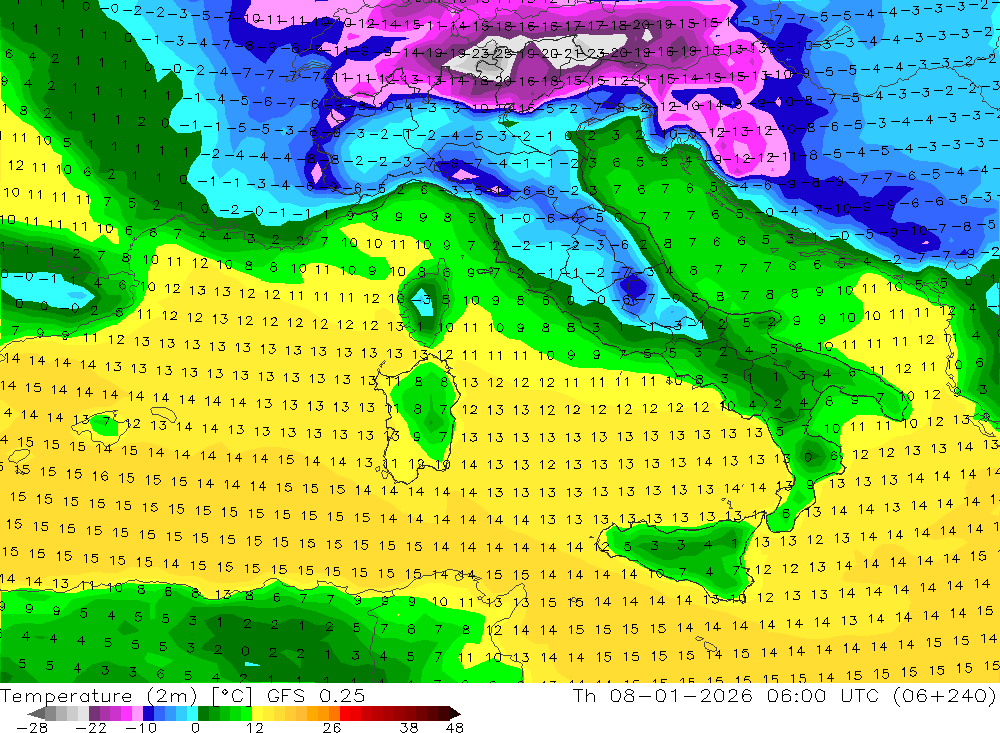The image size is (1000, 733).
Task: Click the '(06+240)' forecast offset text
Action: 944,695
